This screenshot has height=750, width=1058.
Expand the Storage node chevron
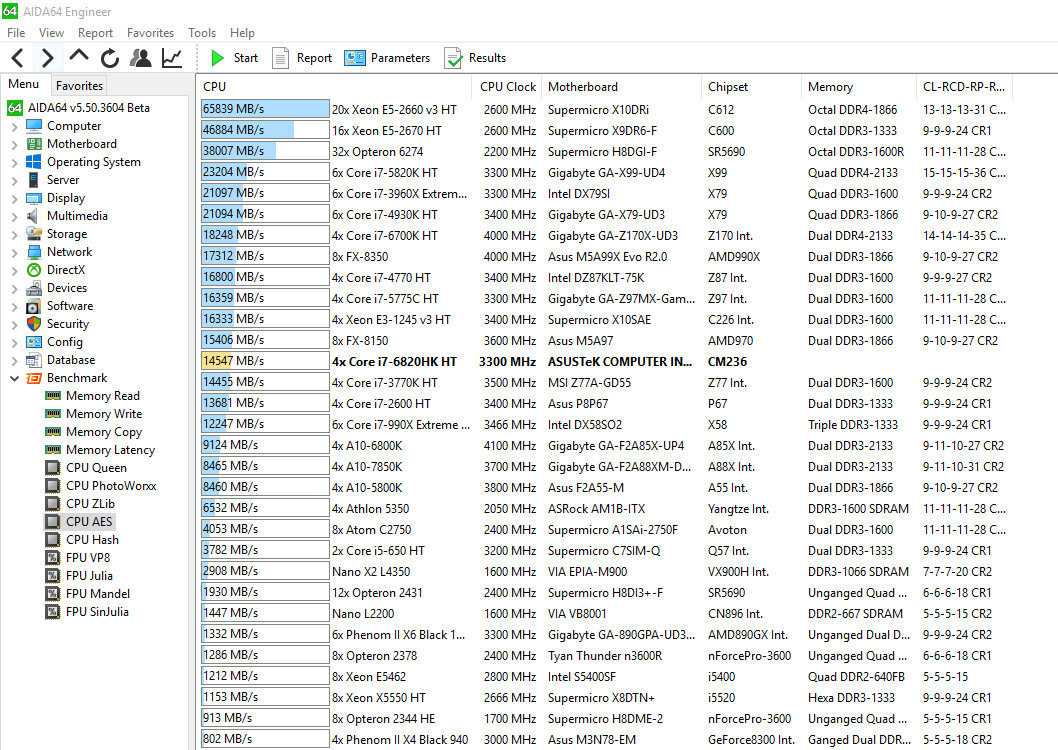pos(15,234)
